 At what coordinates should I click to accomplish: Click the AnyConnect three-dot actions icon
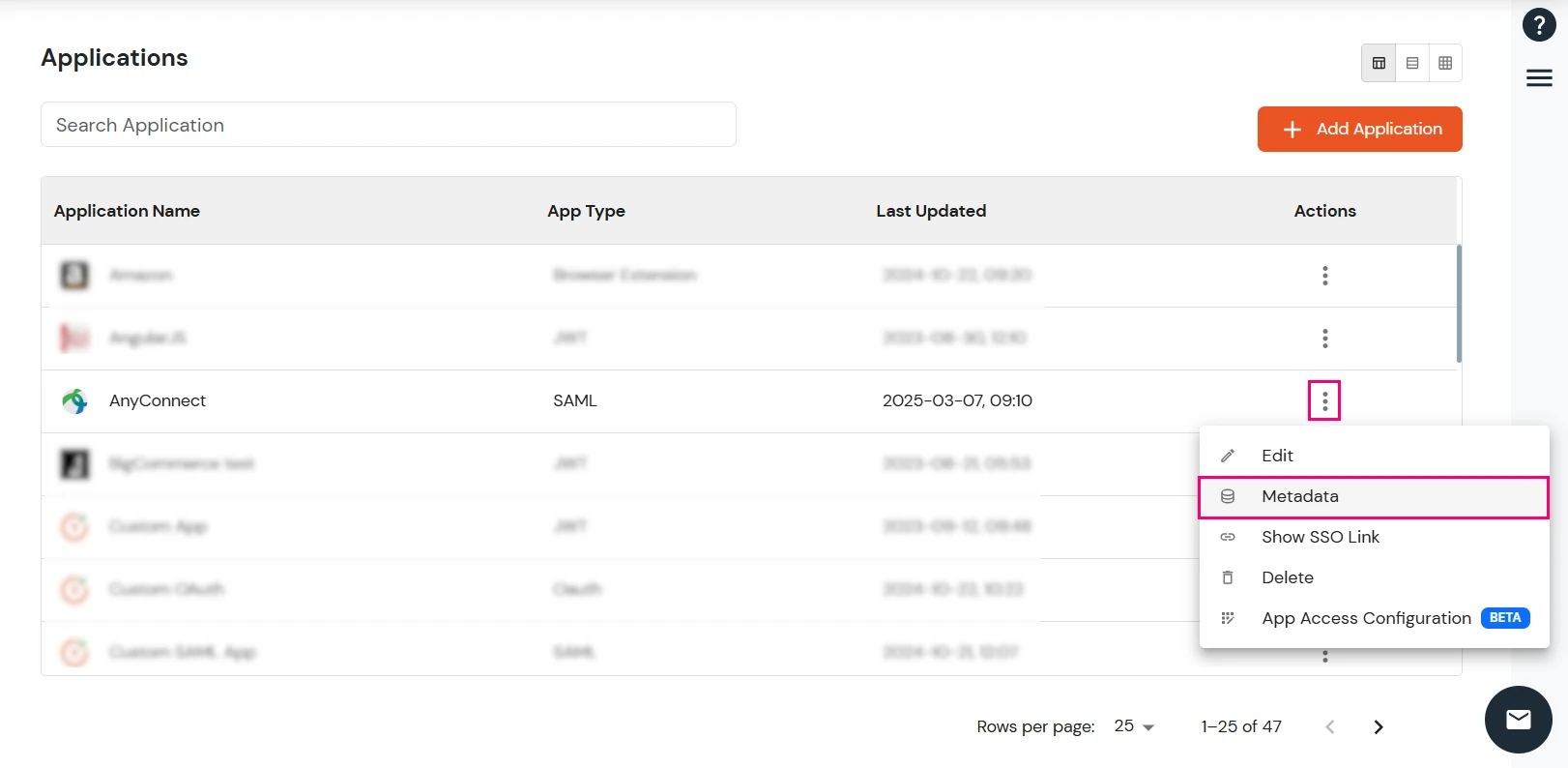pos(1324,400)
